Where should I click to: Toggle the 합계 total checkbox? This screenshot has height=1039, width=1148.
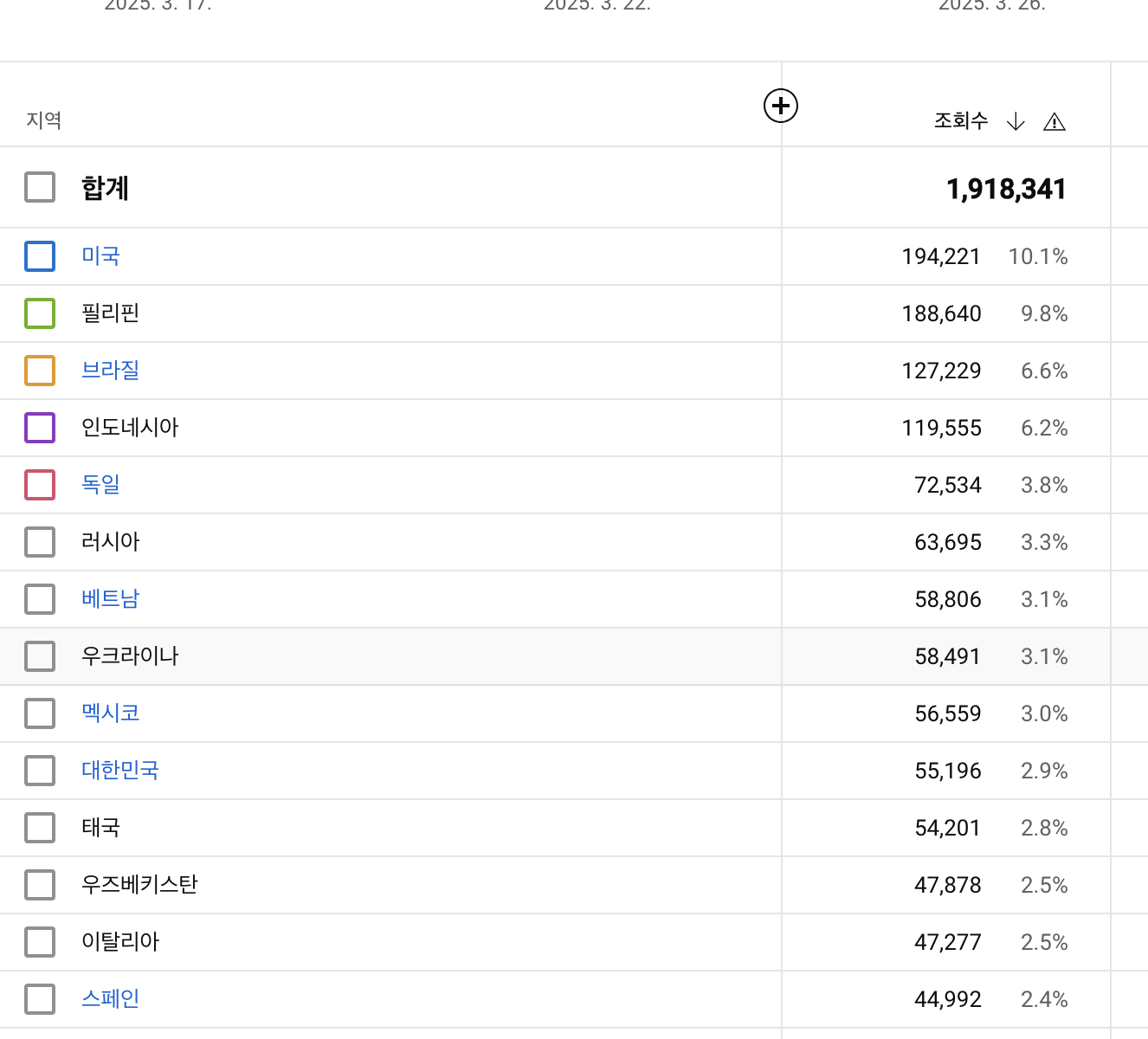40,187
